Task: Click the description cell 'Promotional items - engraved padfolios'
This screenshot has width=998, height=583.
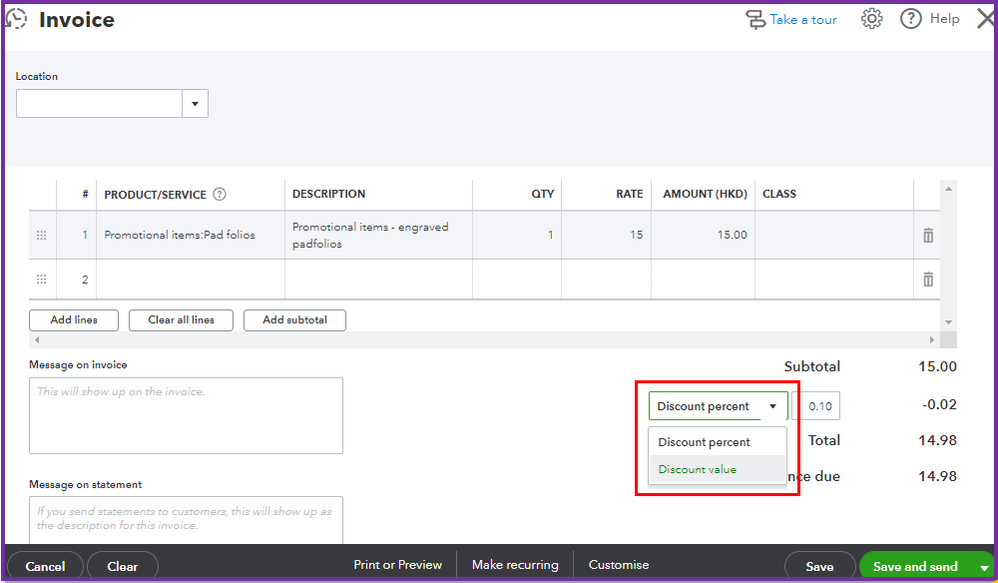Action: pos(379,235)
